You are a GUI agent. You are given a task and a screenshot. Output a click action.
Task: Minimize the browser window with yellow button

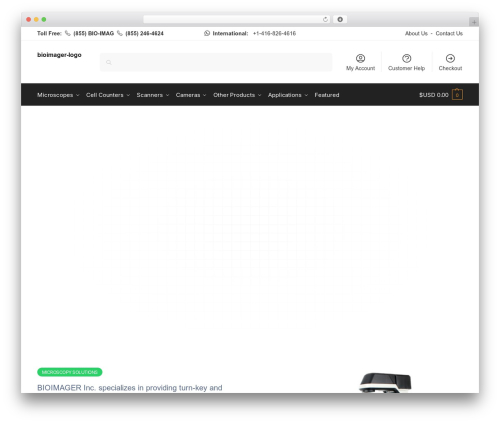coord(36,20)
